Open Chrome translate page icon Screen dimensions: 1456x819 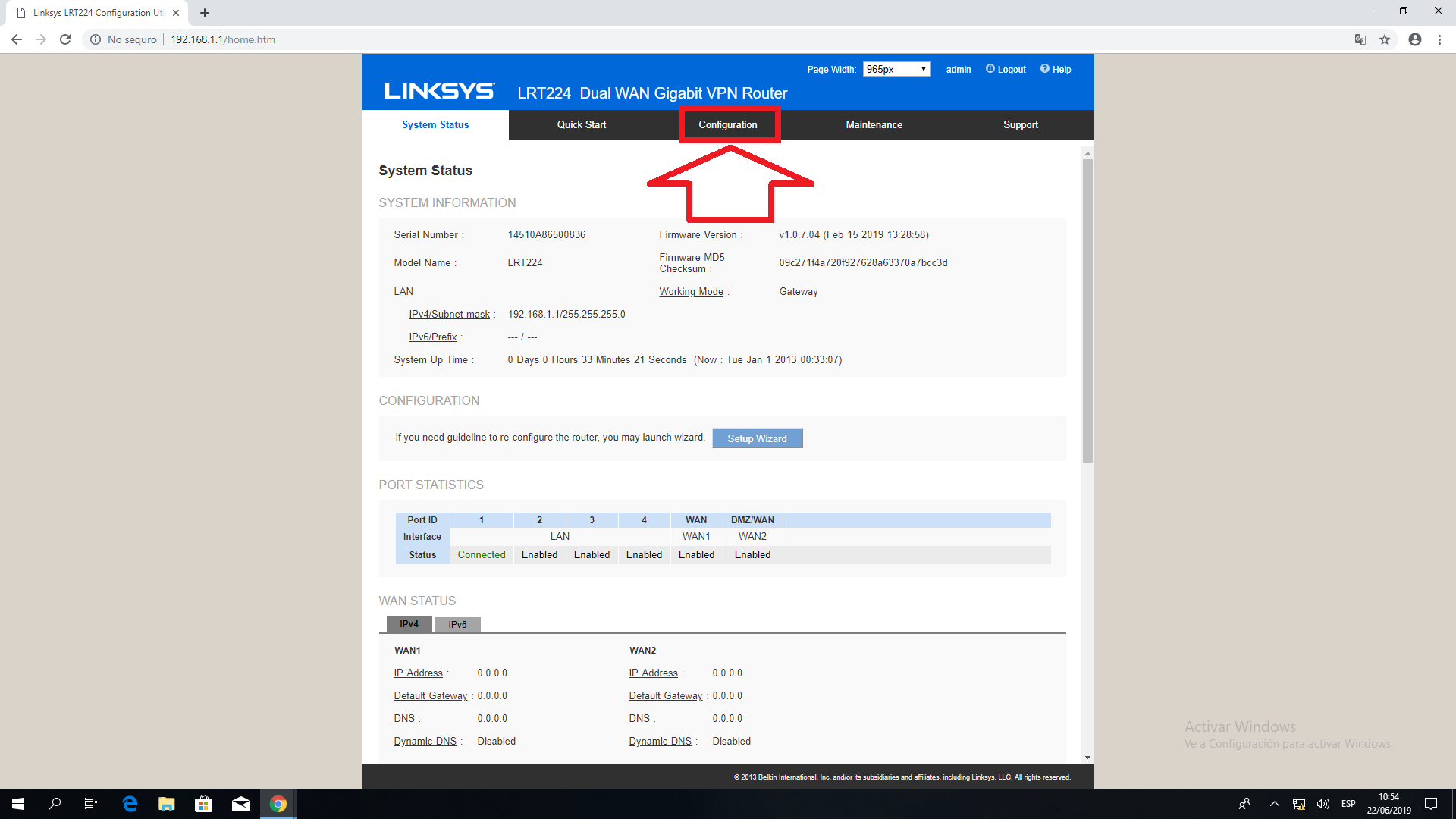[x=1360, y=39]
